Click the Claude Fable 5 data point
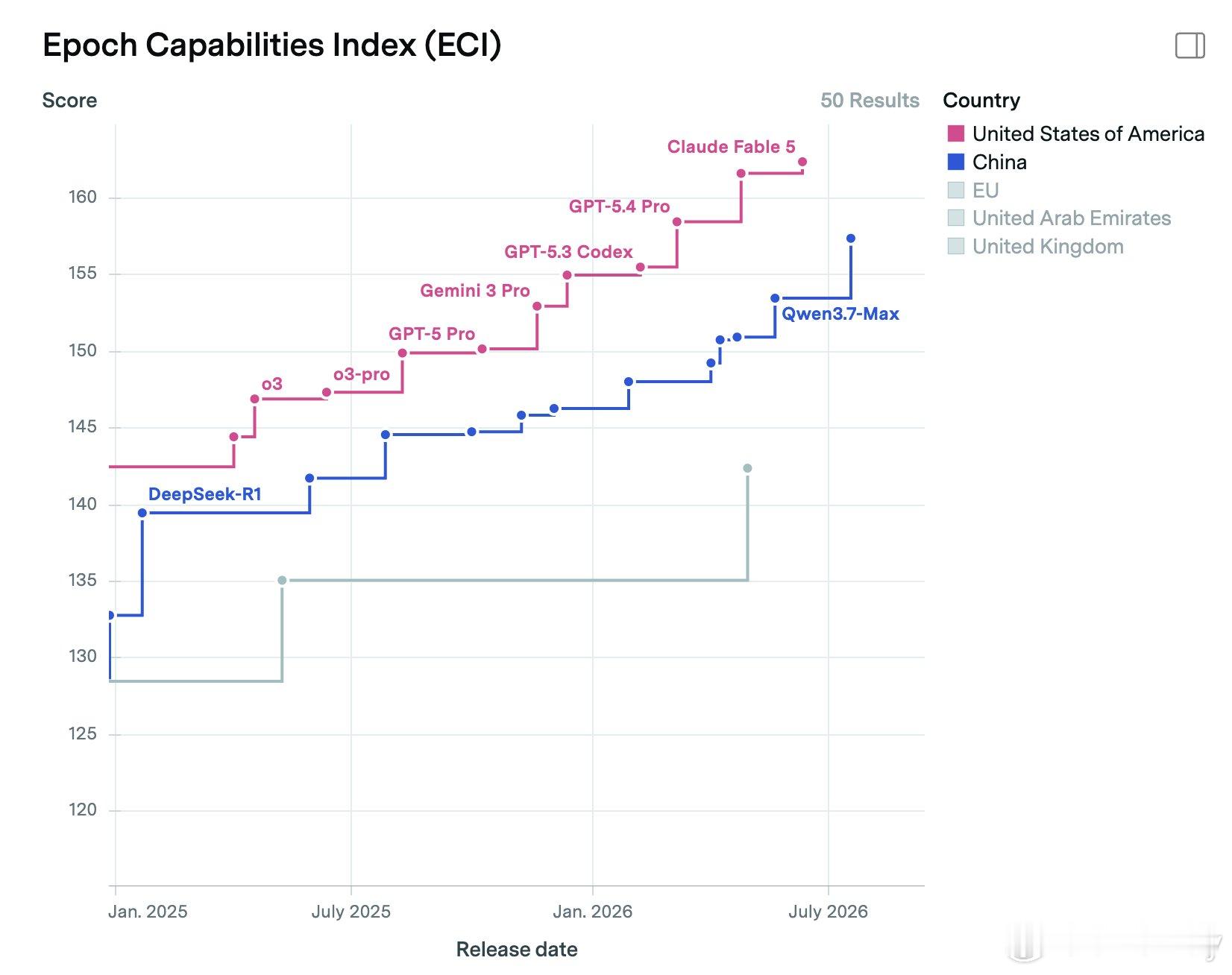1232x975 pixels. 802,162
